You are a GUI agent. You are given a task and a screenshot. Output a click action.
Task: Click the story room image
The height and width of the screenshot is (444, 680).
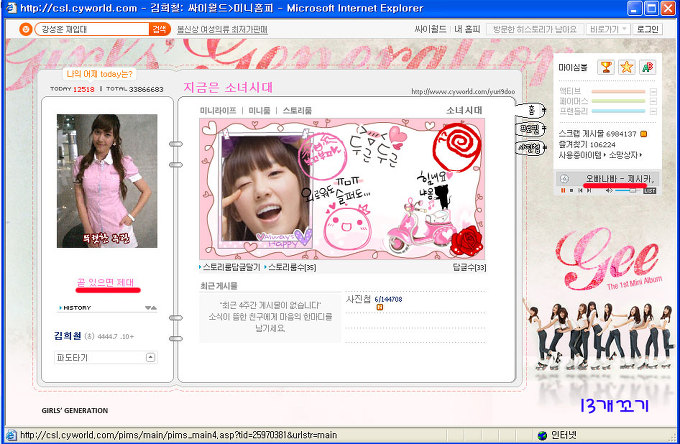click(342, 189)
